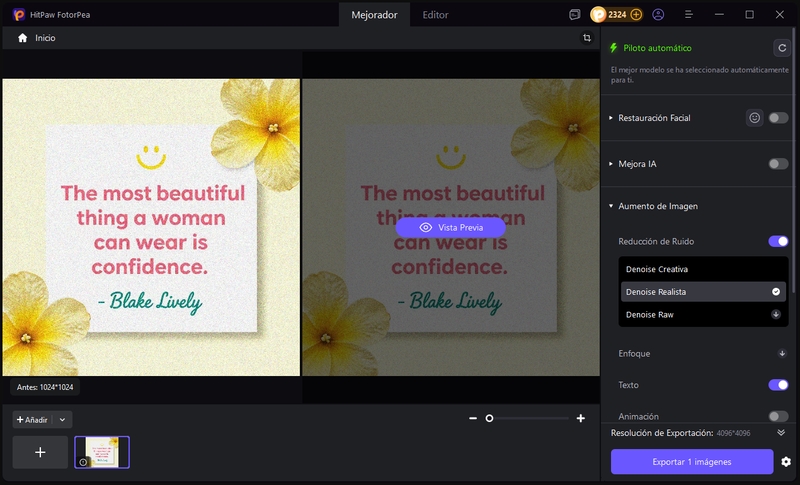Open the user account profile icon
The height and width of the screenshot is (485, 800).
(658, 15)
